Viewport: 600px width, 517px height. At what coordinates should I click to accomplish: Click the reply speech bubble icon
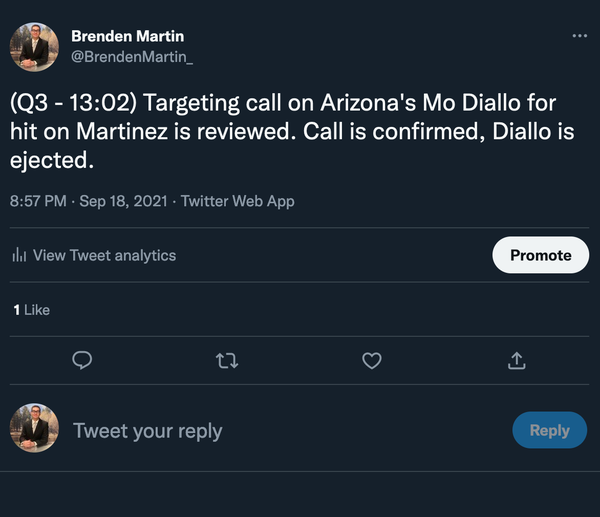point(84,360)
